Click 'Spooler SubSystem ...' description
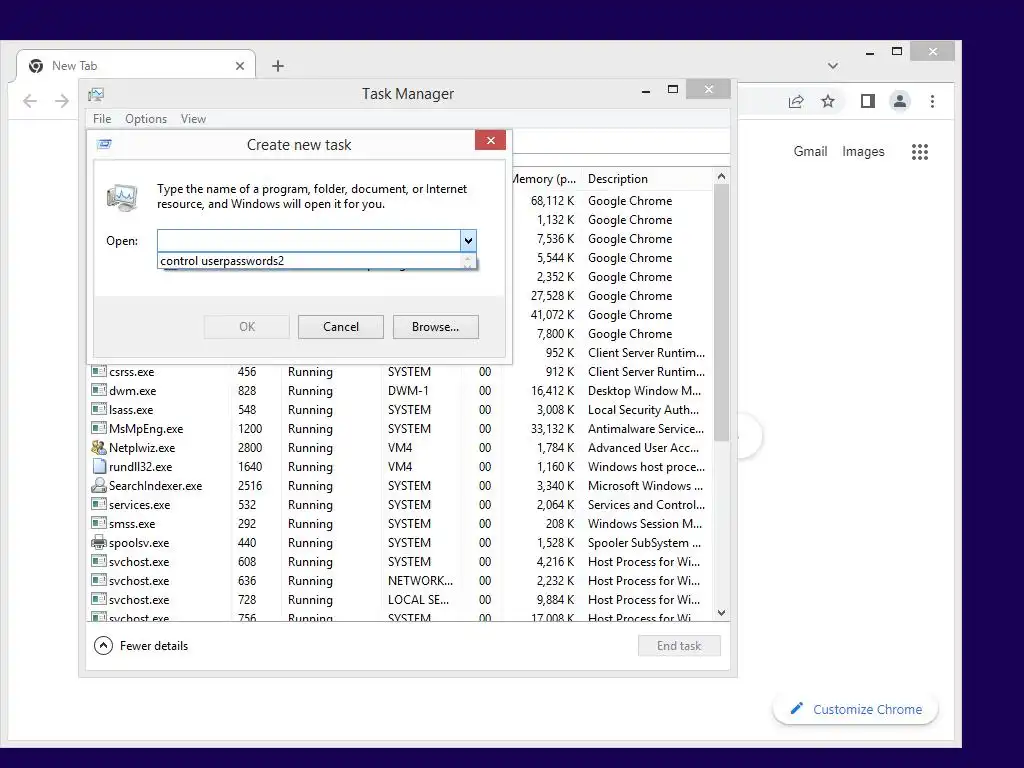1024x768 pixels. click(x=645, y=543)
